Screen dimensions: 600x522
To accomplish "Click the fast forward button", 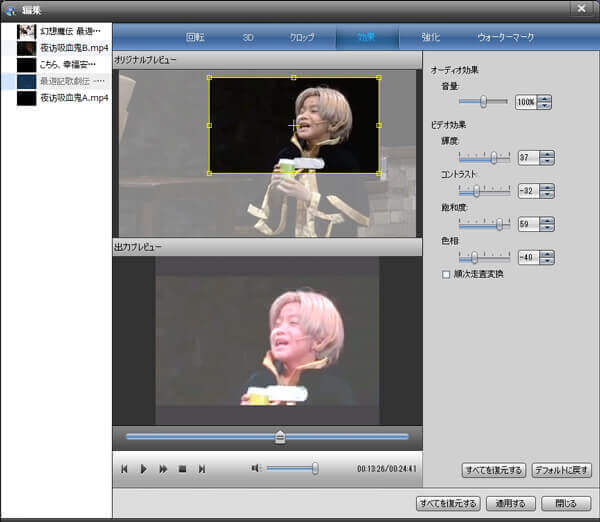I will (x=163, y=468).
